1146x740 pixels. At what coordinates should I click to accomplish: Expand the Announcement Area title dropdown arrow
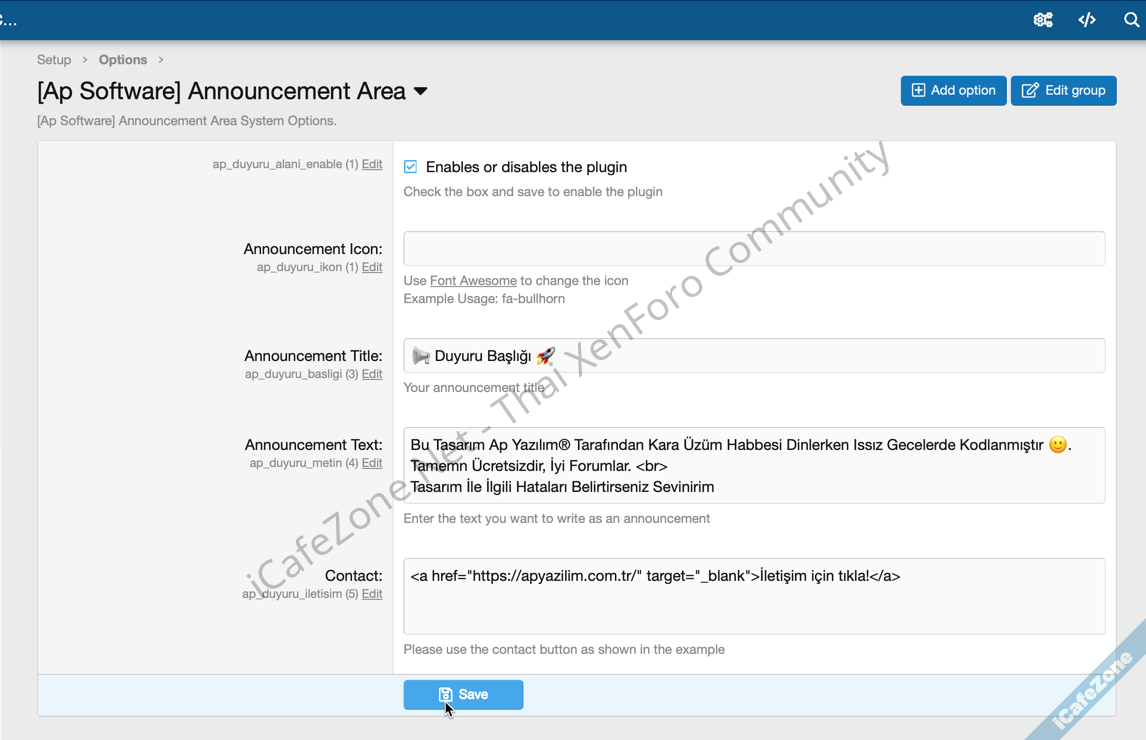[421, 91]
